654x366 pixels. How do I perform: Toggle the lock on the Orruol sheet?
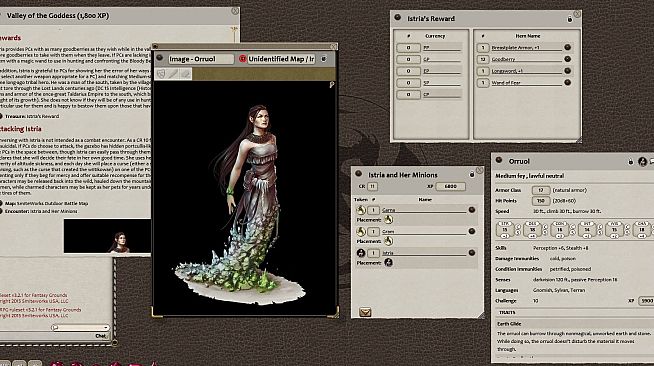pos(630,162)
